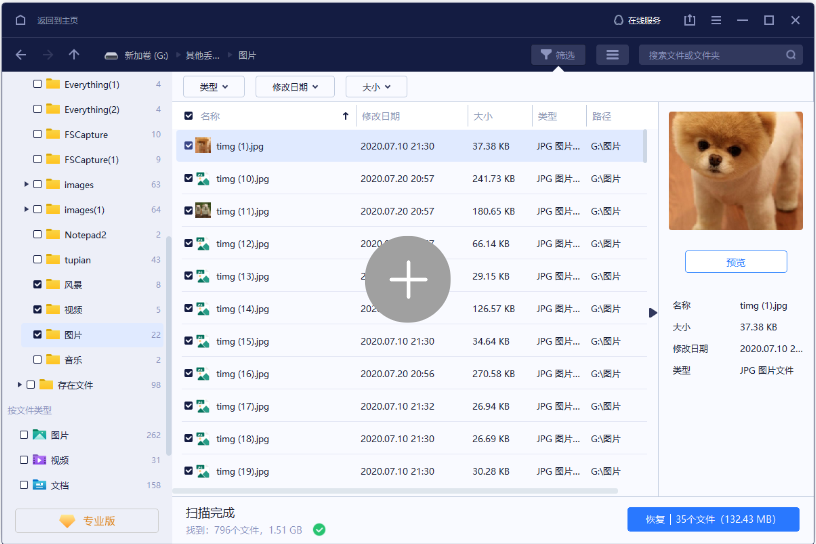Open the 类型 filter dropdown
The height and width of the screenshot is (544, 816).
pos(213,87)
